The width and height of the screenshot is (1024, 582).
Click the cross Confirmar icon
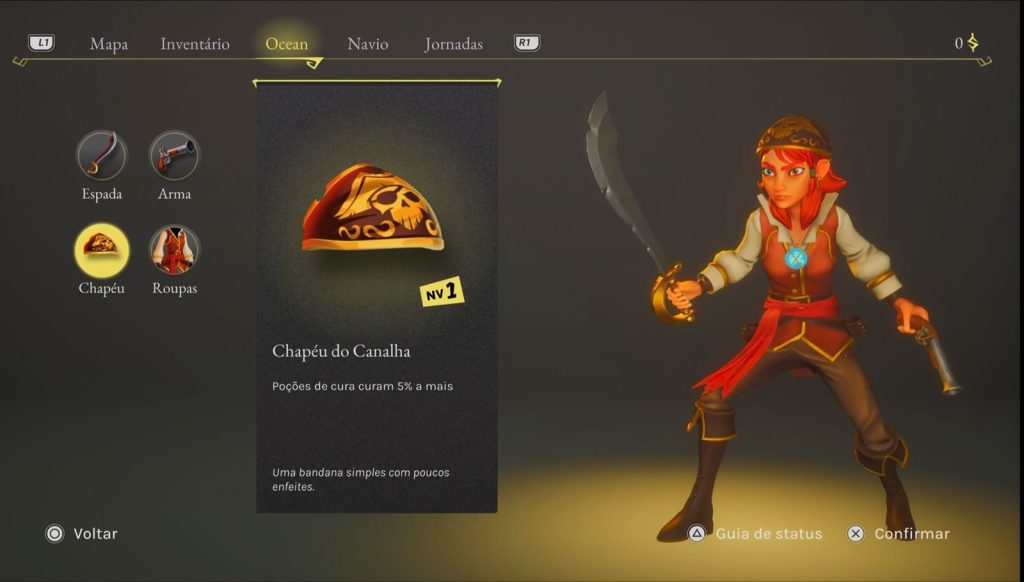tap(856, 534)
